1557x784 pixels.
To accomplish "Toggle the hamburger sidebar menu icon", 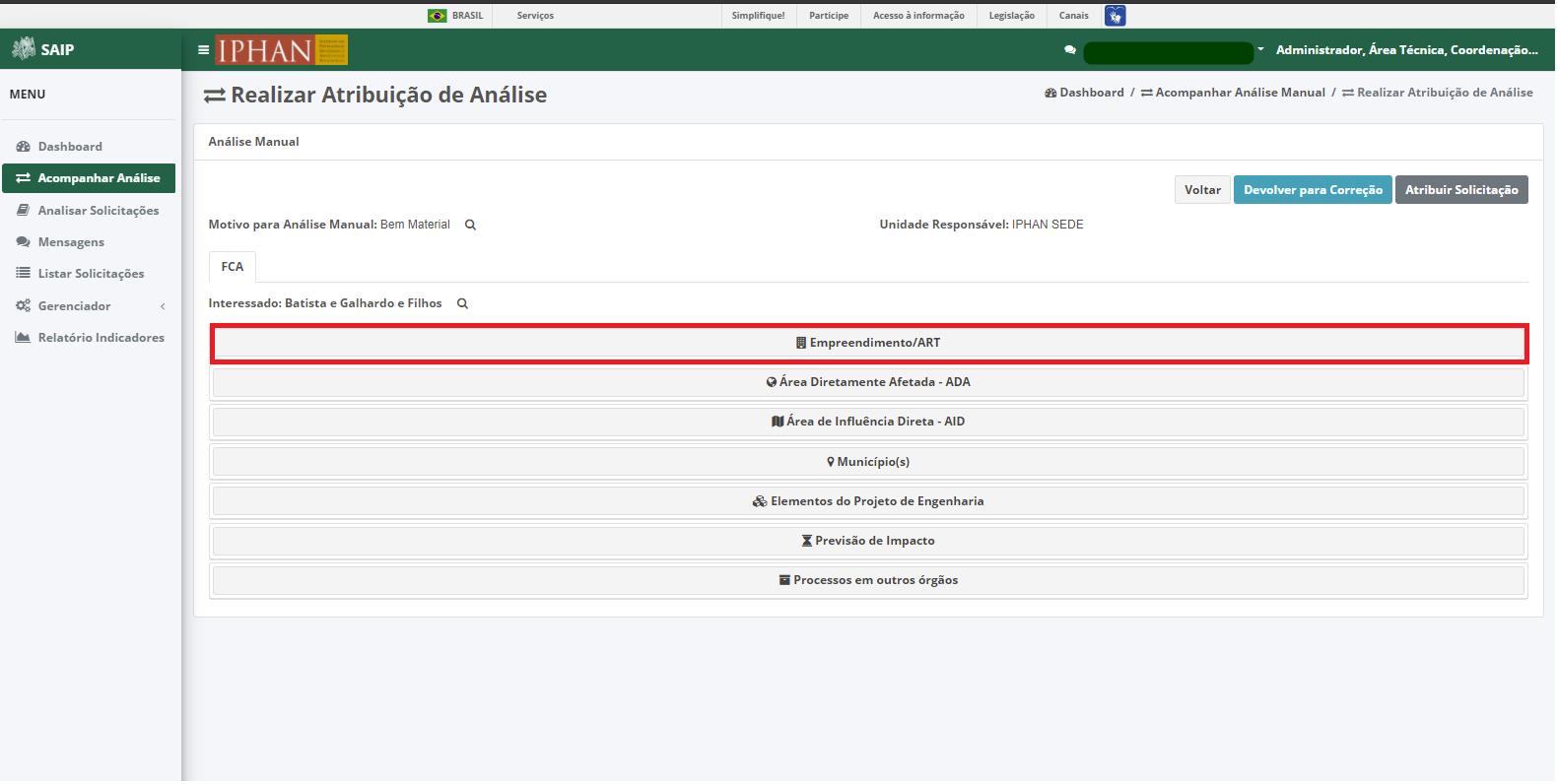I will (204, 50).
